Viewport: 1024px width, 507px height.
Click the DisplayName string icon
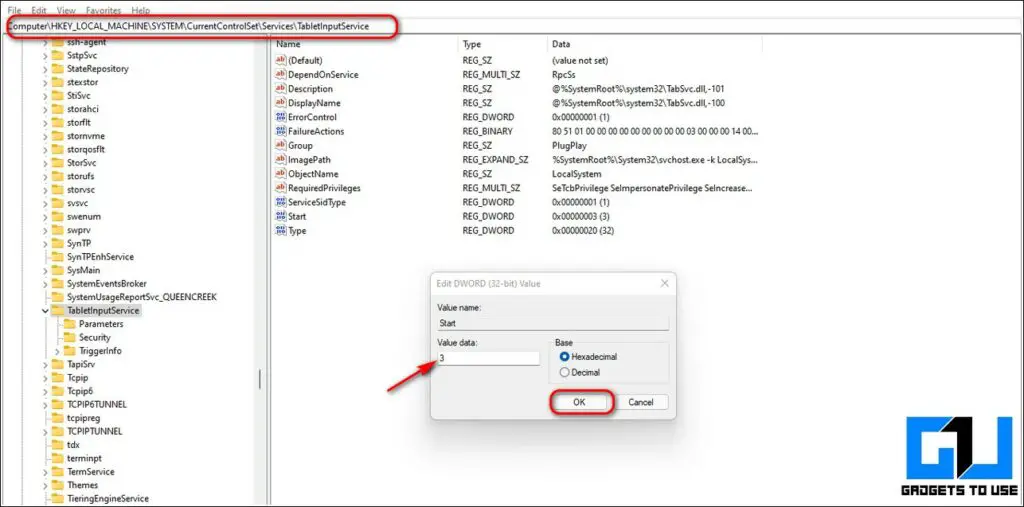coord(281,103)
